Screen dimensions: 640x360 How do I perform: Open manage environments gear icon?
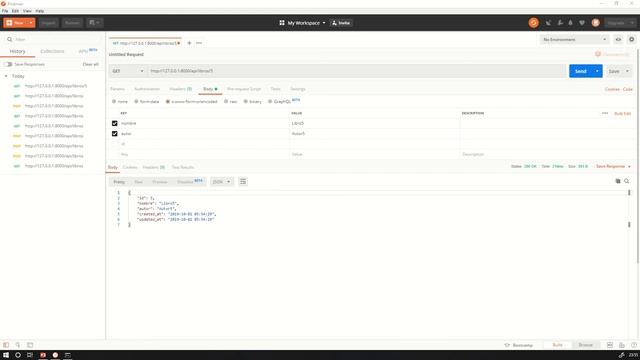pos(631,40)
